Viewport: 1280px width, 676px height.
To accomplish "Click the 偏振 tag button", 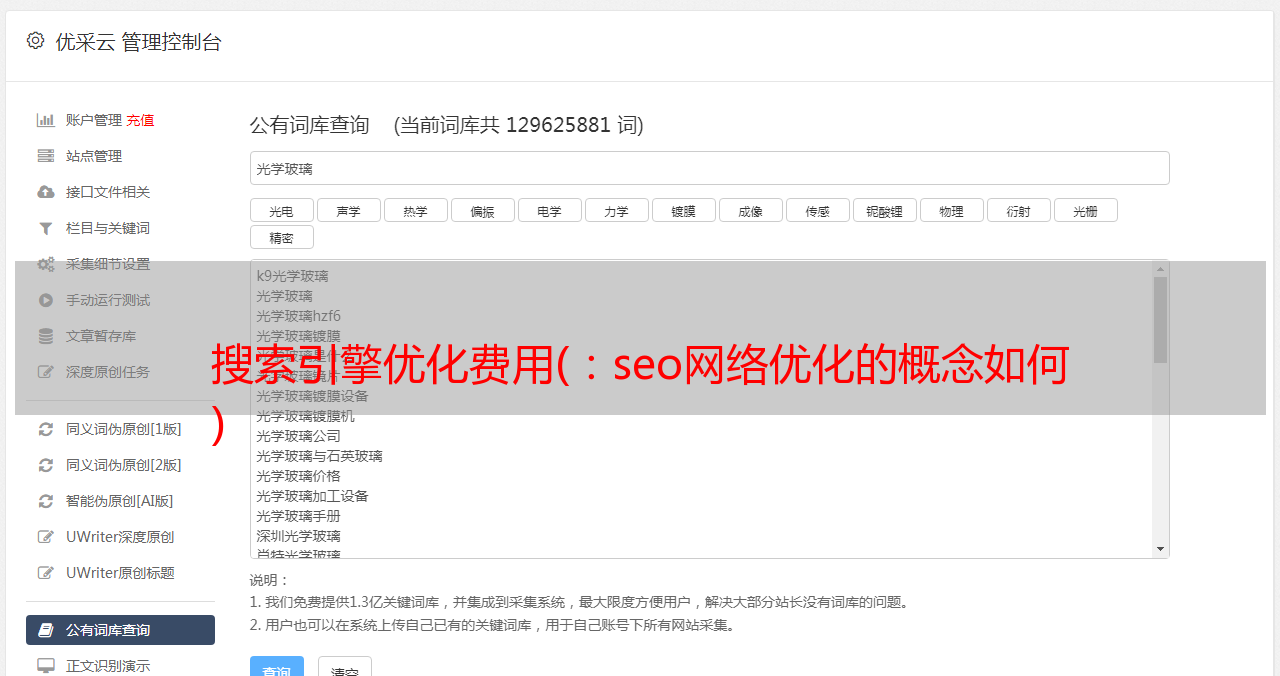I will point(483,211).
